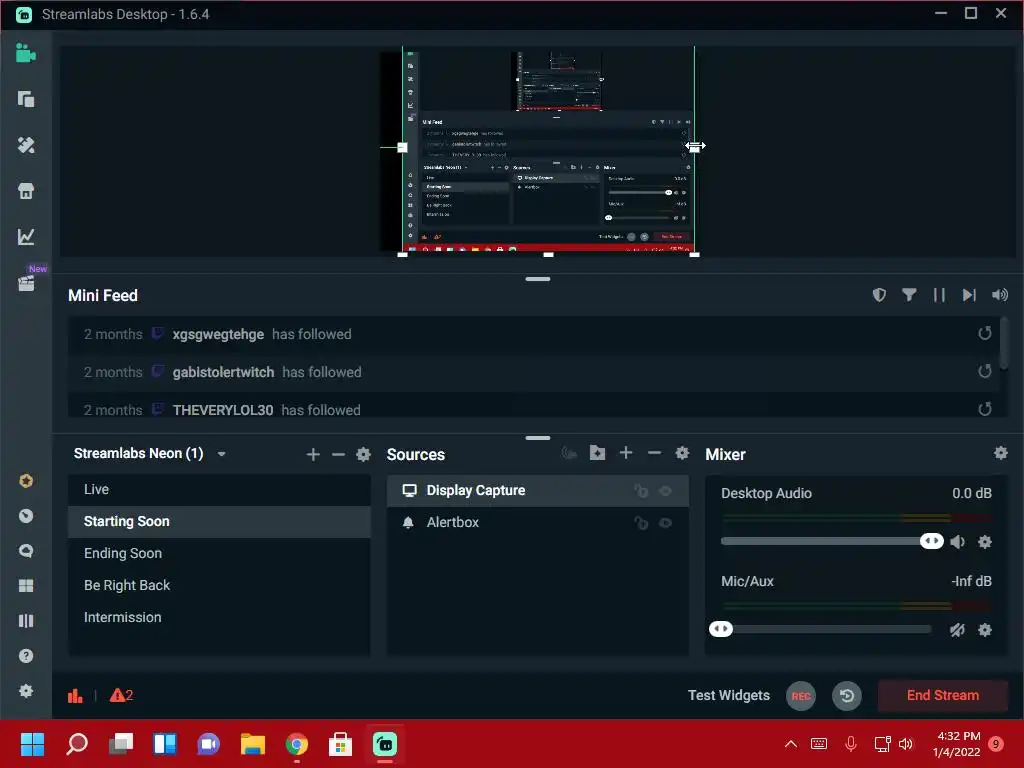Add a source folder in Sources

pos(597,453)
